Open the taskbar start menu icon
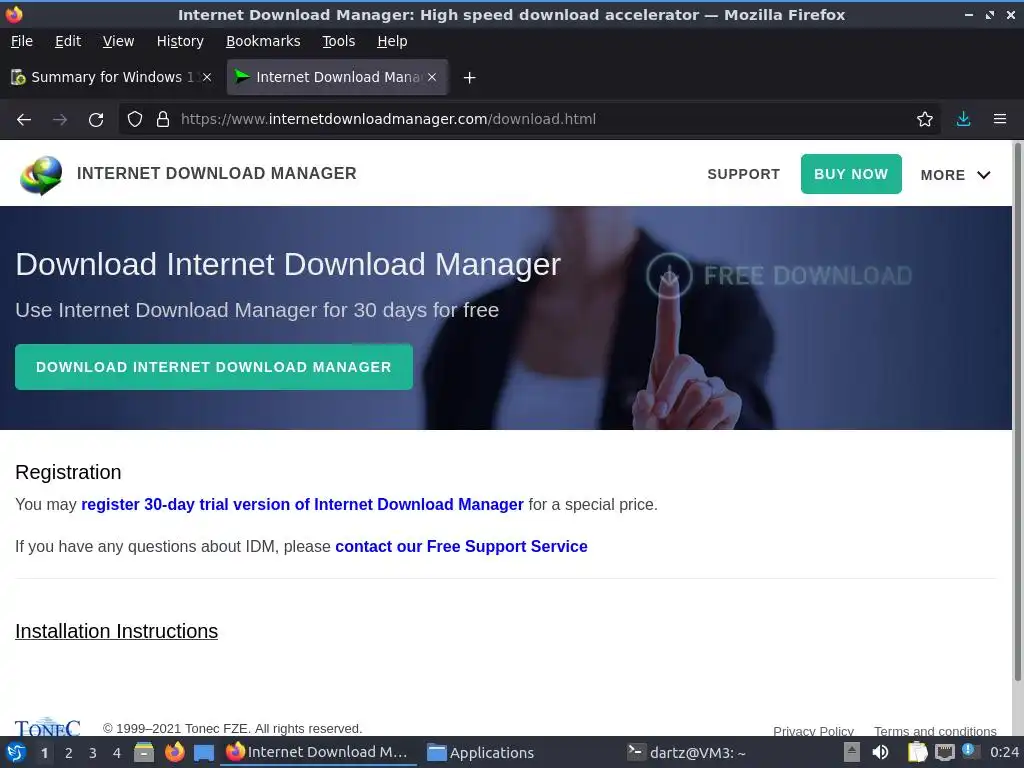Image resolution: width=1024 pixels, height=768 pixels. pos(16,753)
